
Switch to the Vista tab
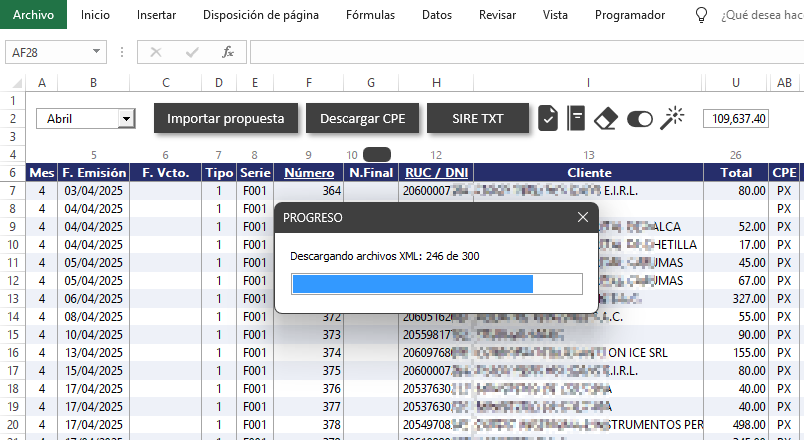[555, 15]
